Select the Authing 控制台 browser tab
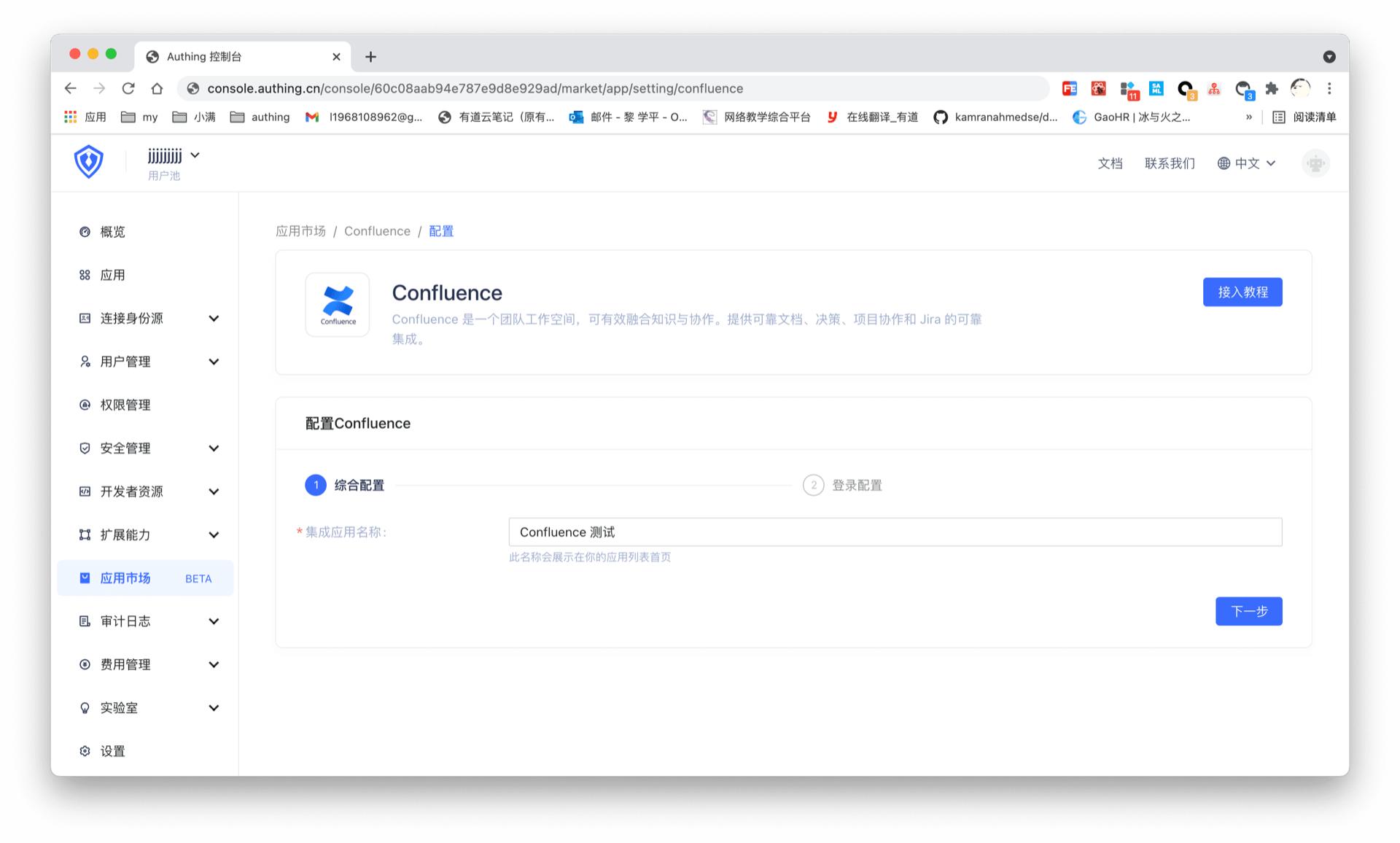The height and width of the screenshot is (843, 1400). click(x=243, y=57)
